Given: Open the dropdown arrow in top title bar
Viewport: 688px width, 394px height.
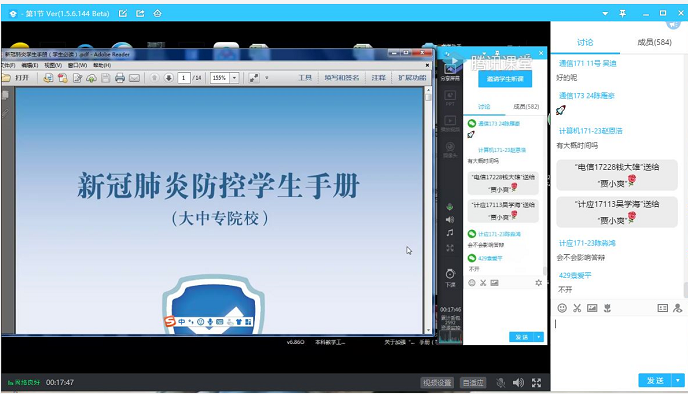Looking at the screenshot, I should 605,14.
